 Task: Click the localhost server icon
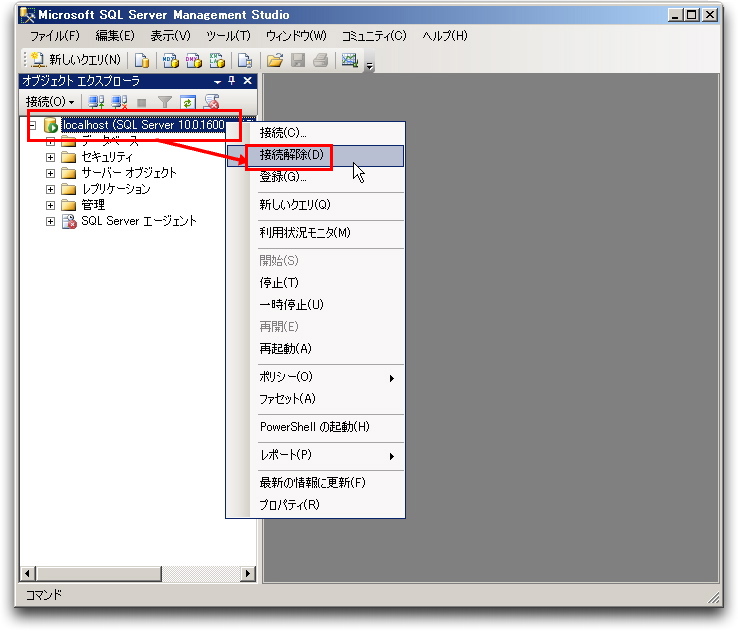(50, 125)
